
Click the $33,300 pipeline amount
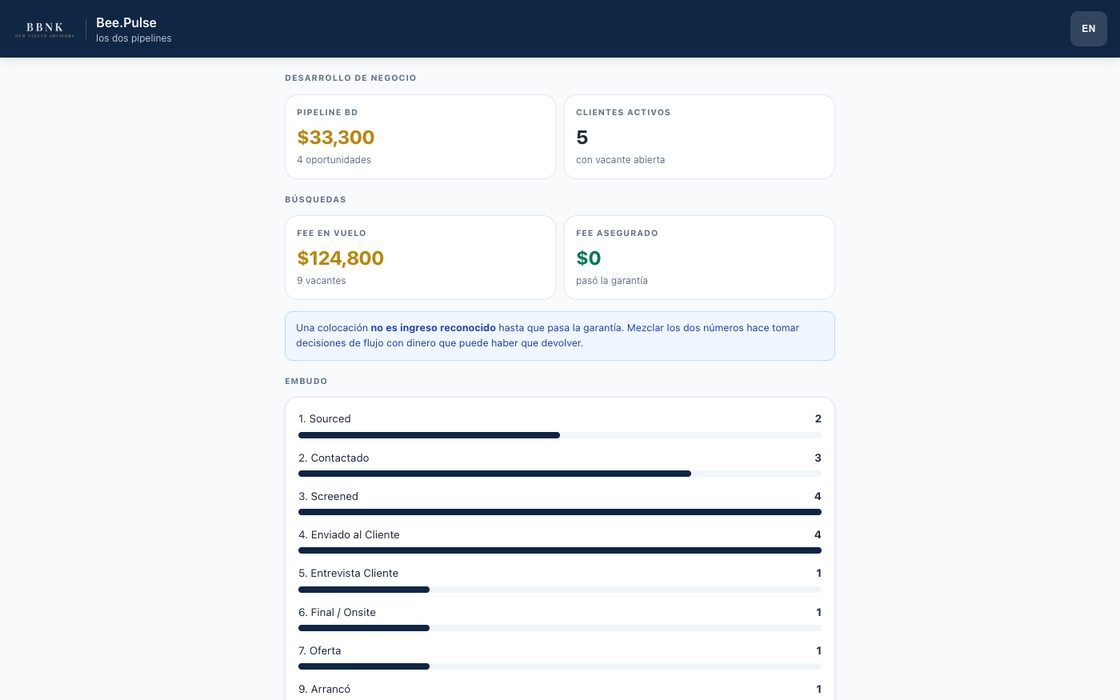(x=336, y=137)
